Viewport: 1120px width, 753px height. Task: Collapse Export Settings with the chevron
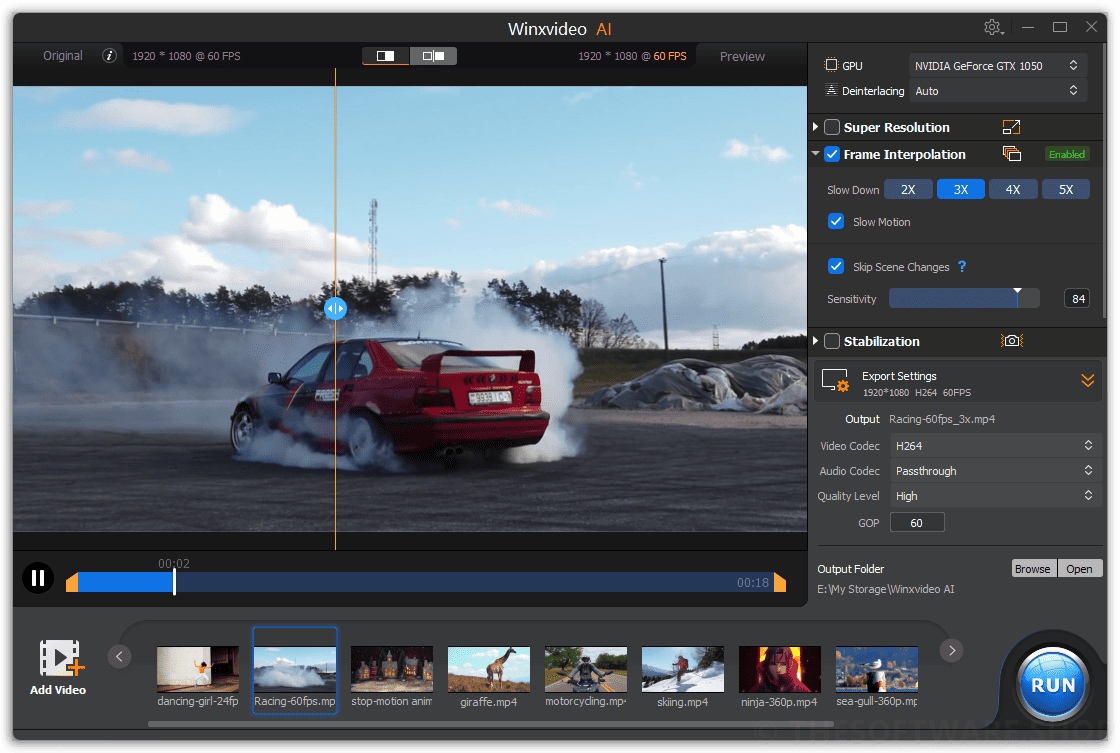coord(1087,380)
